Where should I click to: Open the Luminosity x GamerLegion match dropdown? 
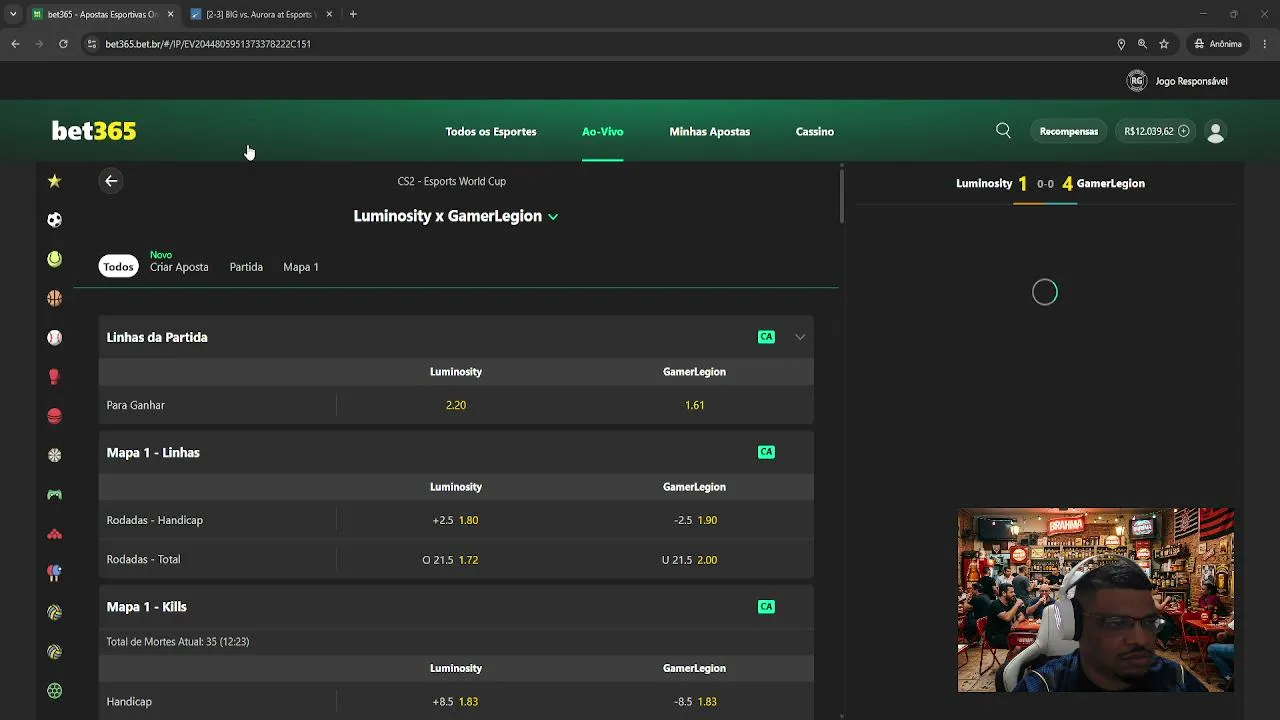point(553,217)
